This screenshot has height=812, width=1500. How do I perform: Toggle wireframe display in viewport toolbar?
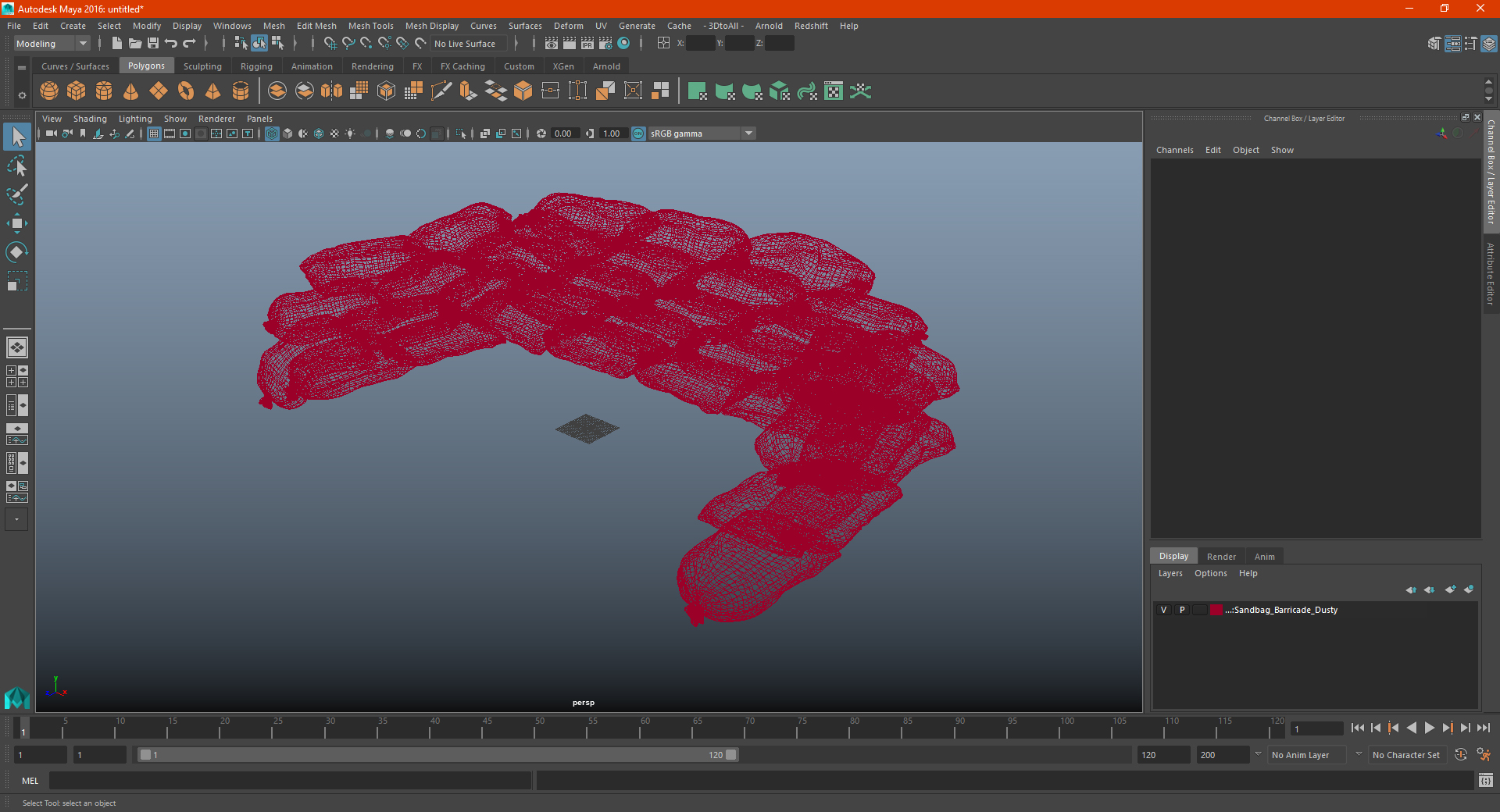tap(272, 134)
